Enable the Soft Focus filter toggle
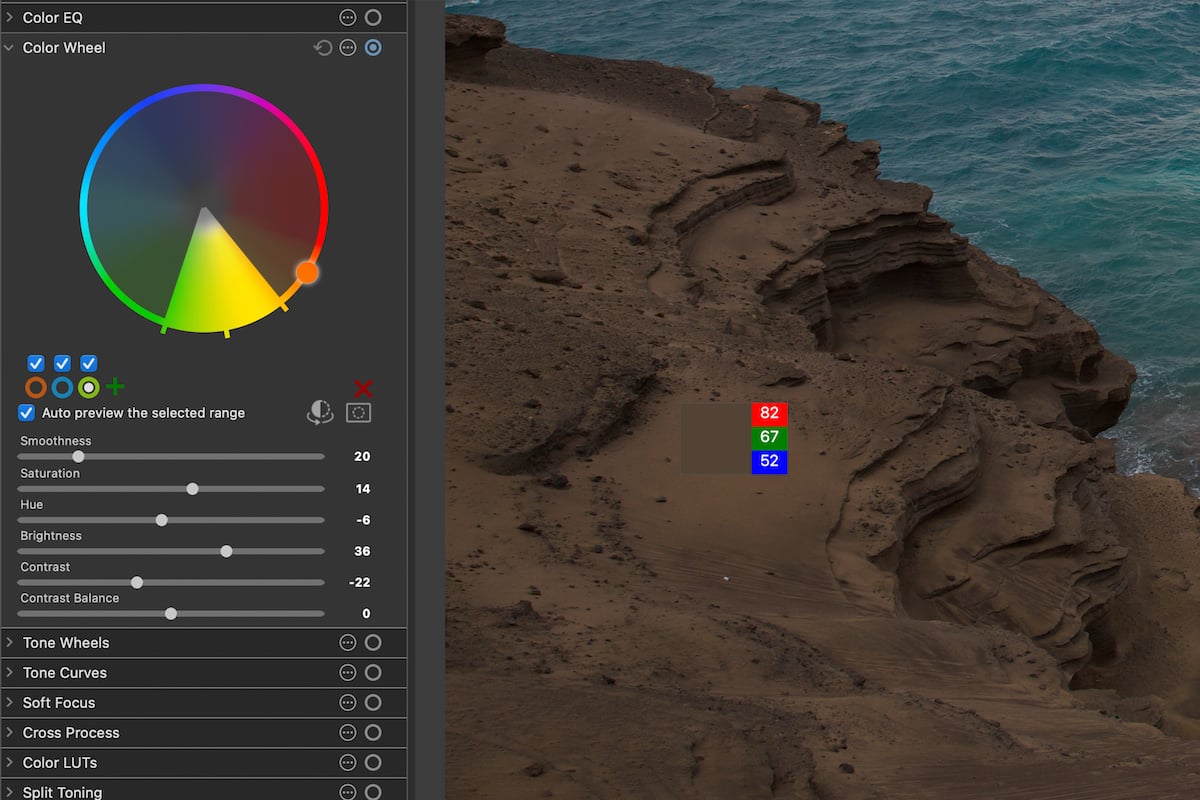 [373, 702]
